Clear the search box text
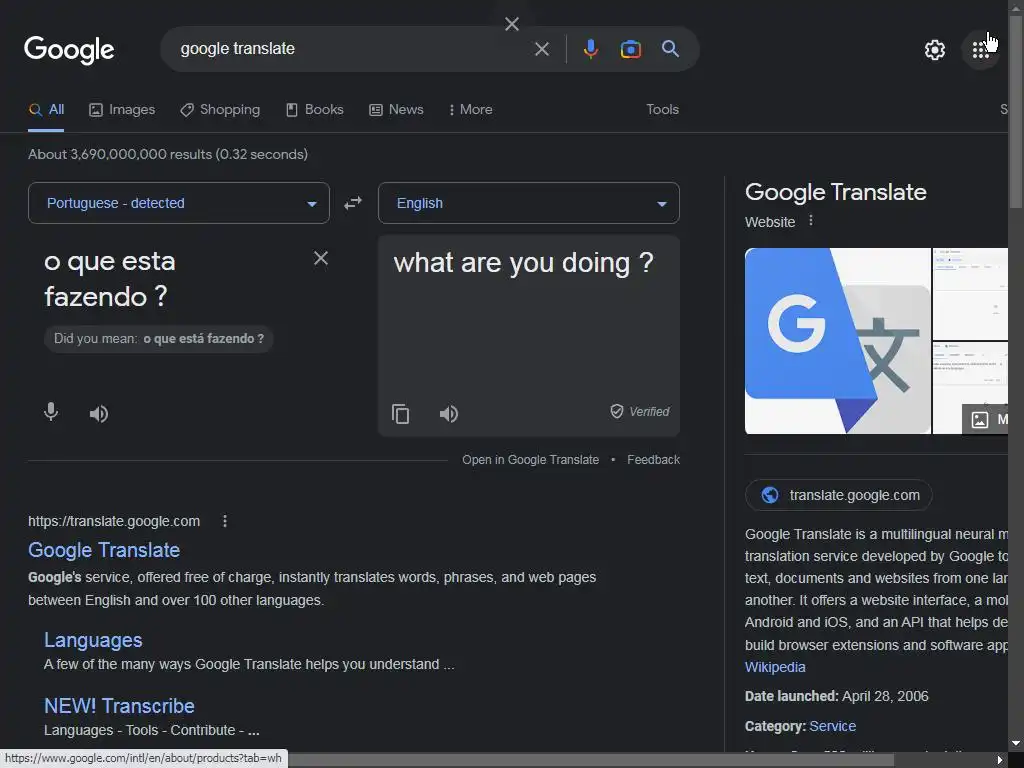1024x768 pixels. 541,49
